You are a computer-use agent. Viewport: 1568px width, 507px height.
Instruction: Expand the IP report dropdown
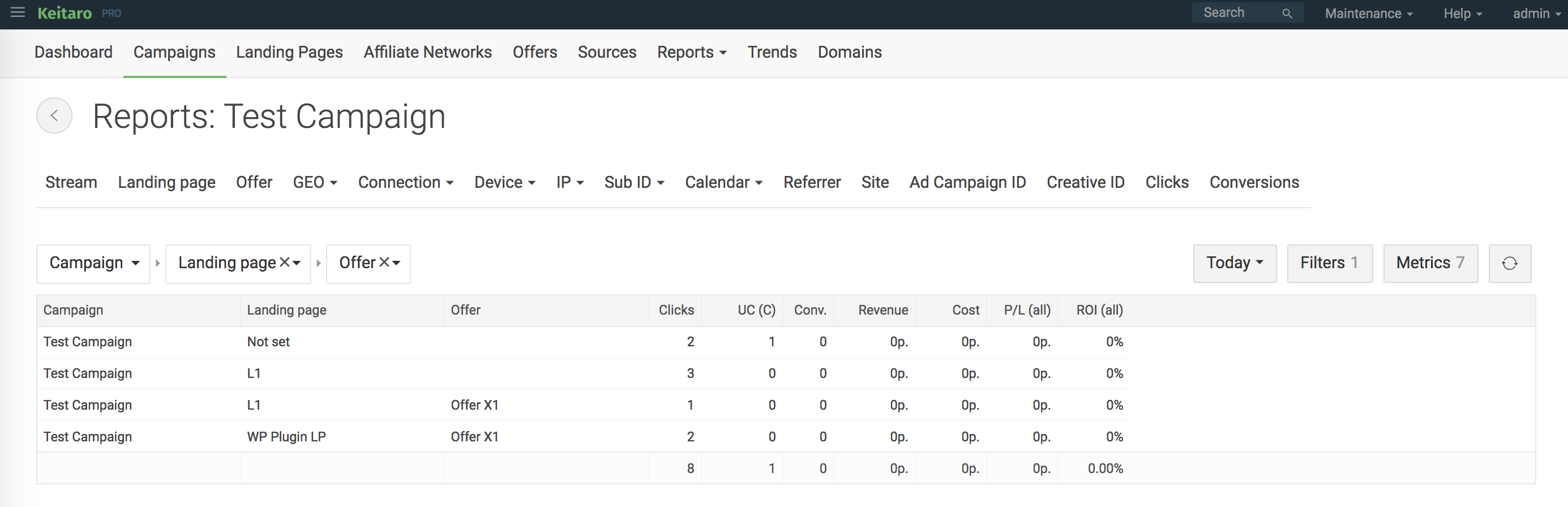point(569,182)
